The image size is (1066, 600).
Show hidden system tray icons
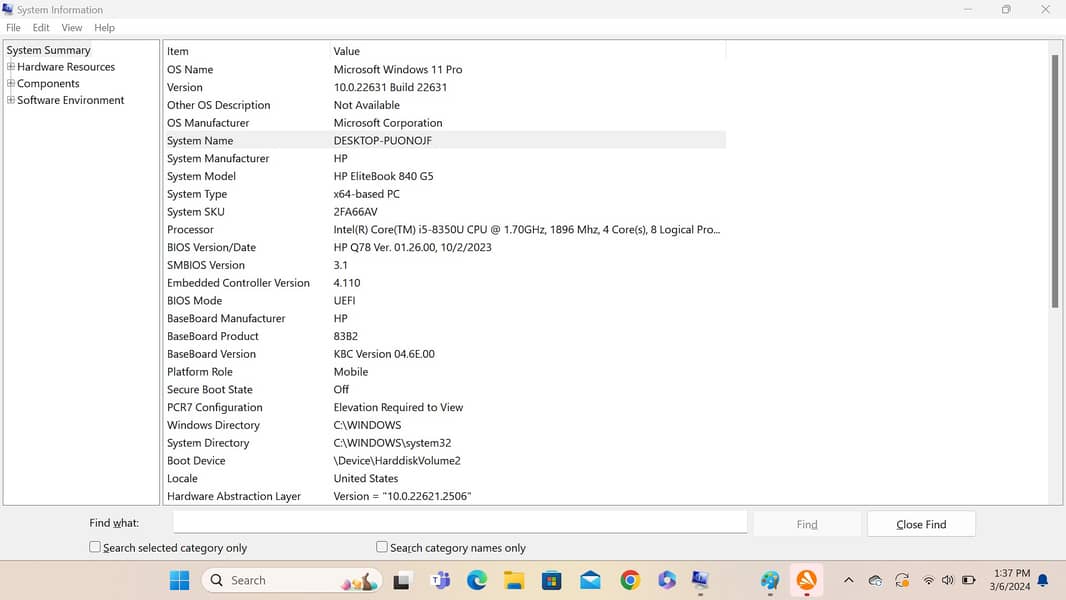(848, 580)
